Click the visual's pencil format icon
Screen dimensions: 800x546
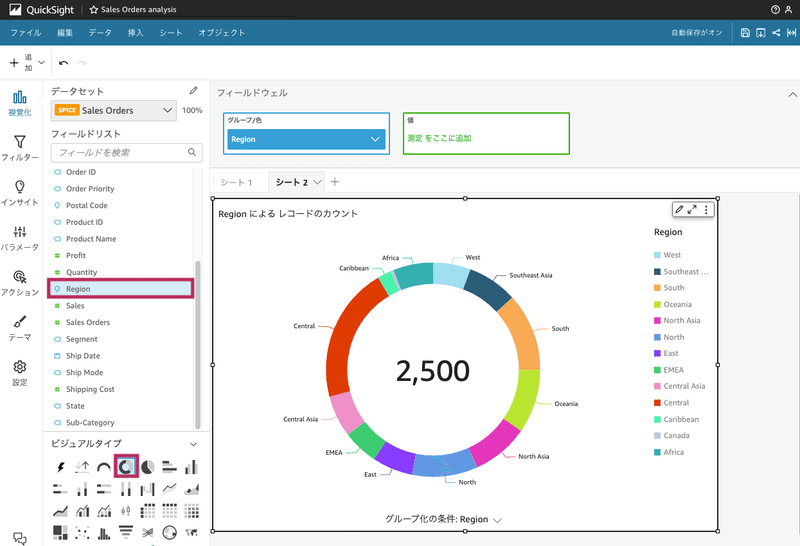pos(679,209)
